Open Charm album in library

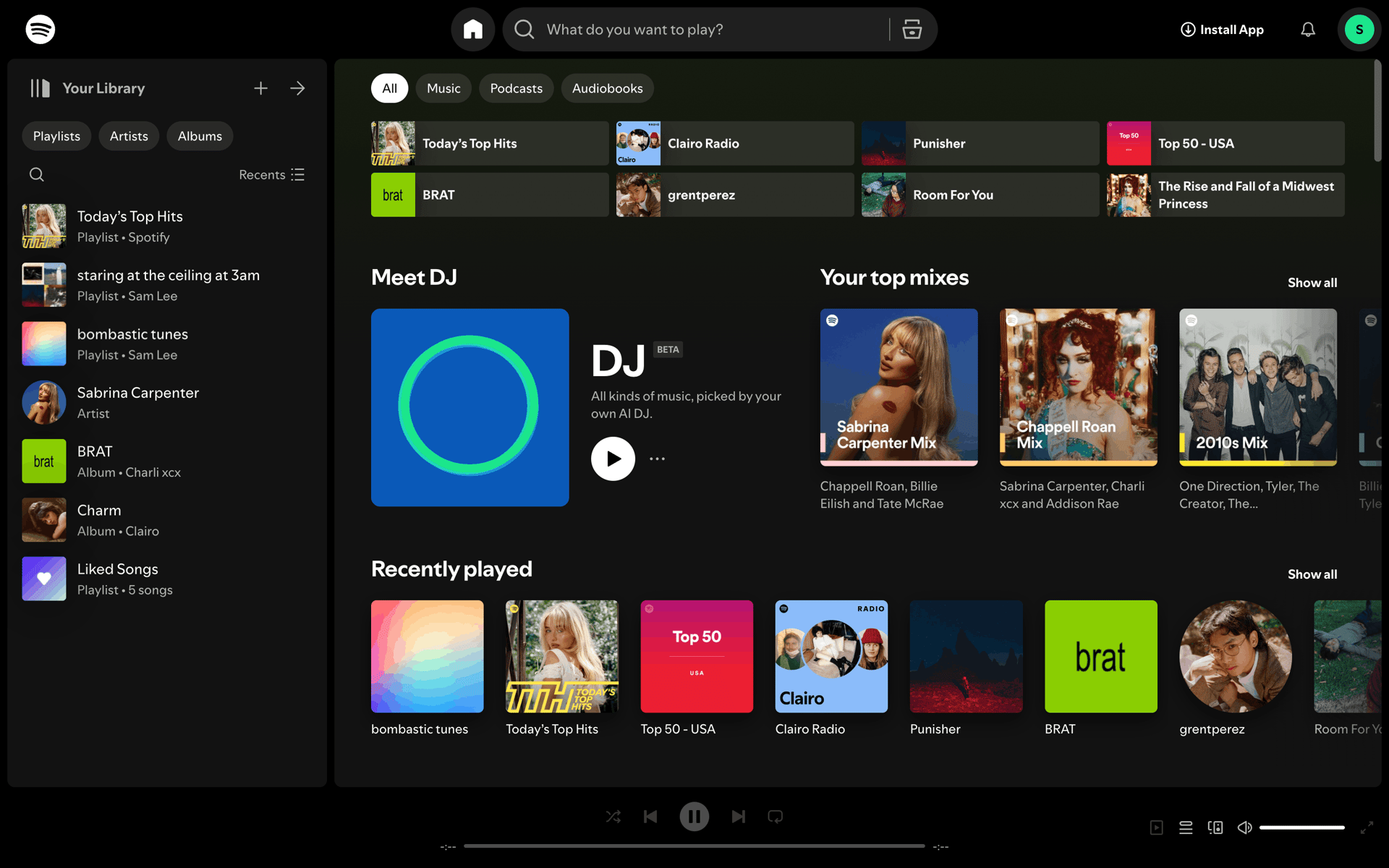[167, 520]
